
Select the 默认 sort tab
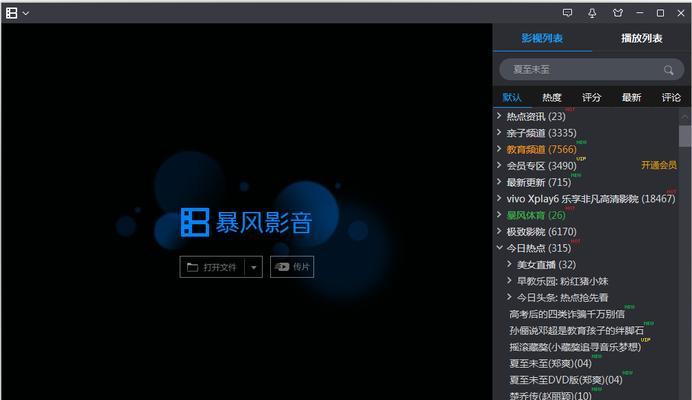tap(512, 98)
